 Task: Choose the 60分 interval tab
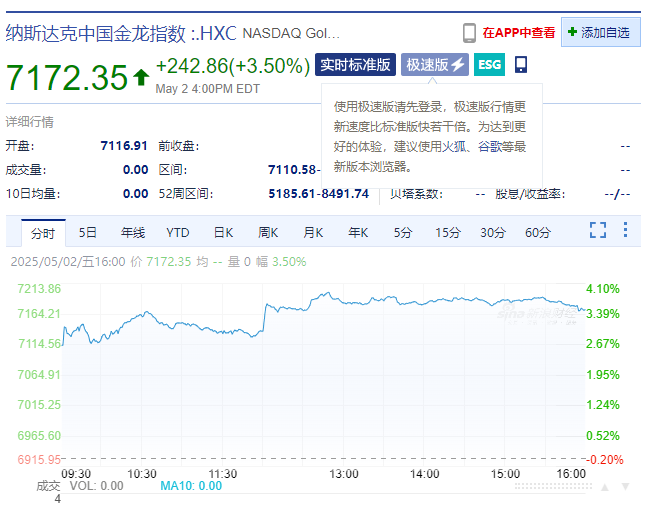(x=537, y=233)
